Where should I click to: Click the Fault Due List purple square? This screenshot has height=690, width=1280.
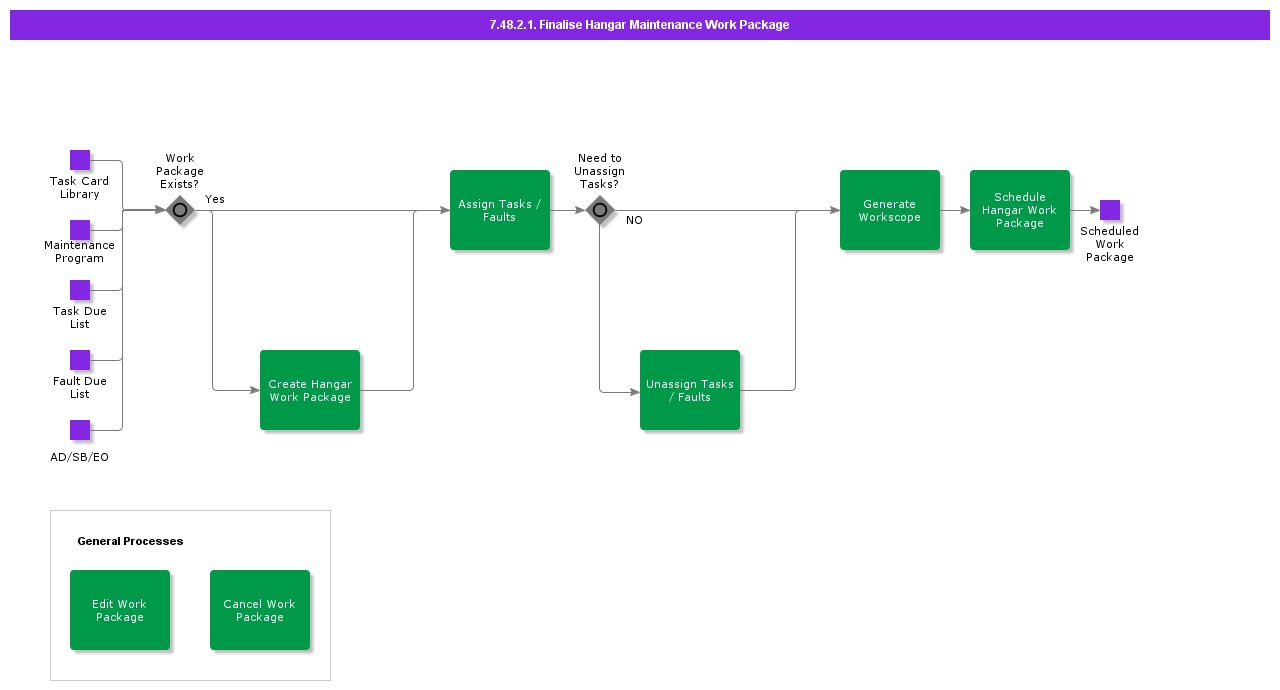(x=80, y=360)
